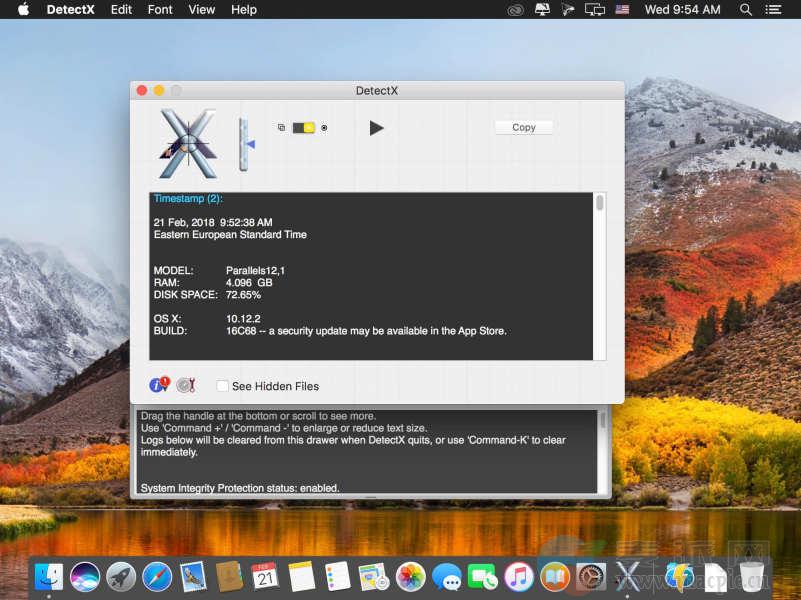Click the DetectX X logo icon
The width and height of the screenshot is (801, 600).
188,144
